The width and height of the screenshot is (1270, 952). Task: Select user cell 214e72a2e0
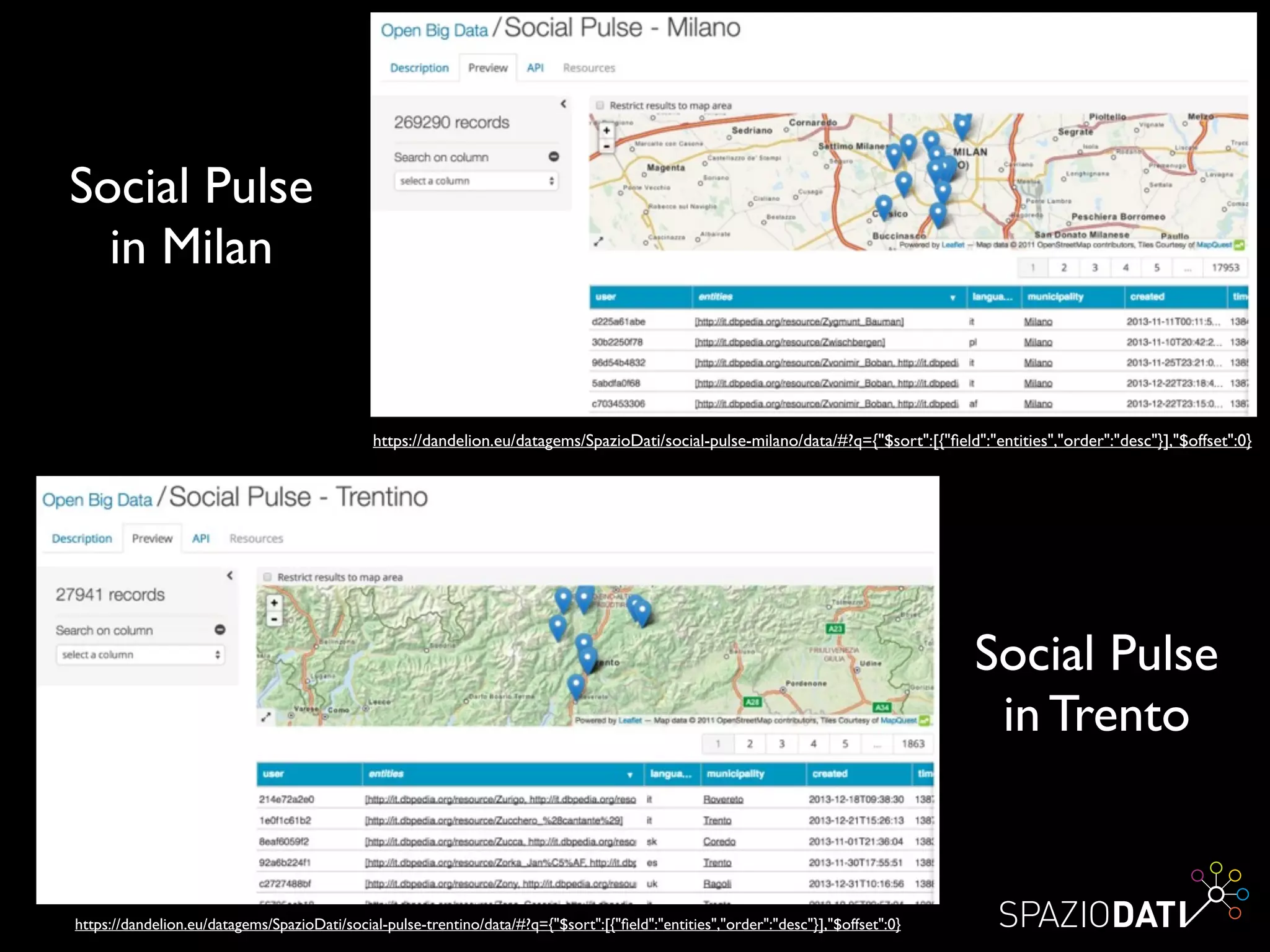click(286, 800)
